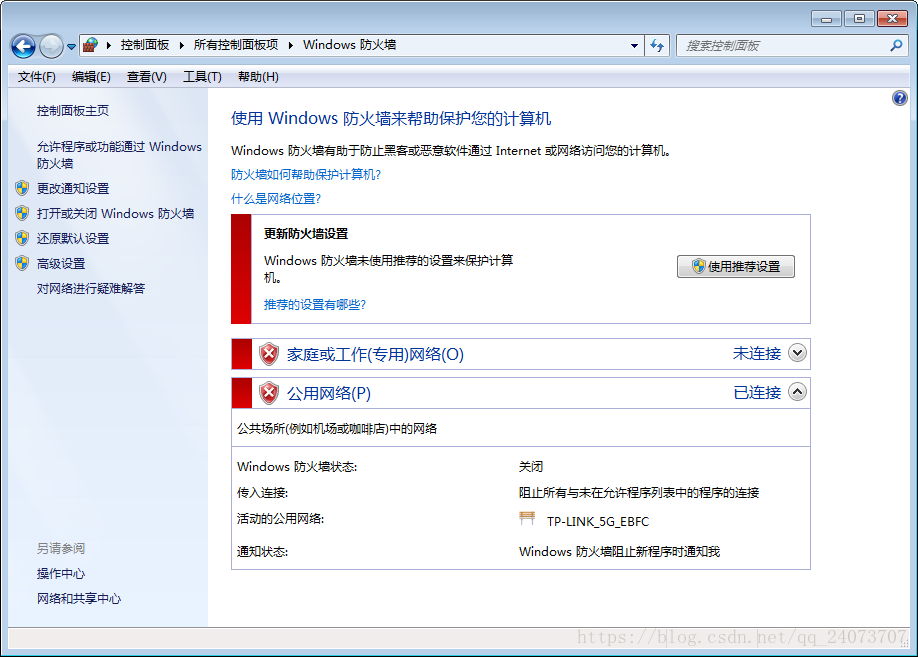
Task: Click 所有控制面板项 in the breadcrumb
Action: 236,45
